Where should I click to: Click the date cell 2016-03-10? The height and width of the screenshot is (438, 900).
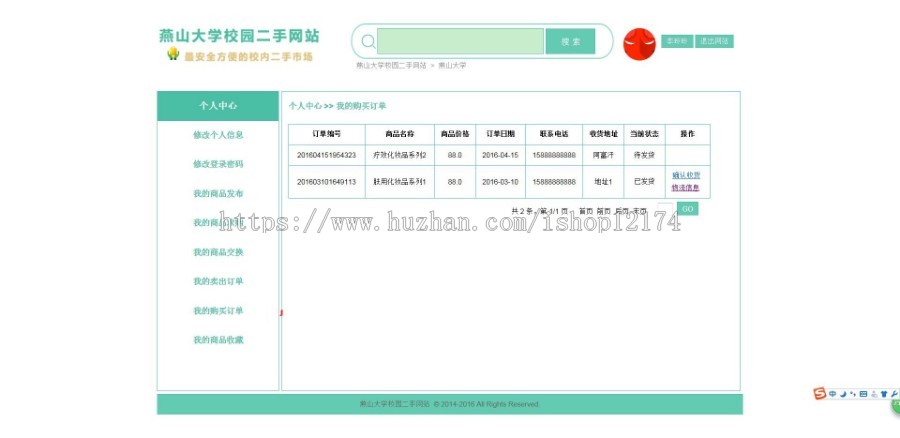[500, 182]
